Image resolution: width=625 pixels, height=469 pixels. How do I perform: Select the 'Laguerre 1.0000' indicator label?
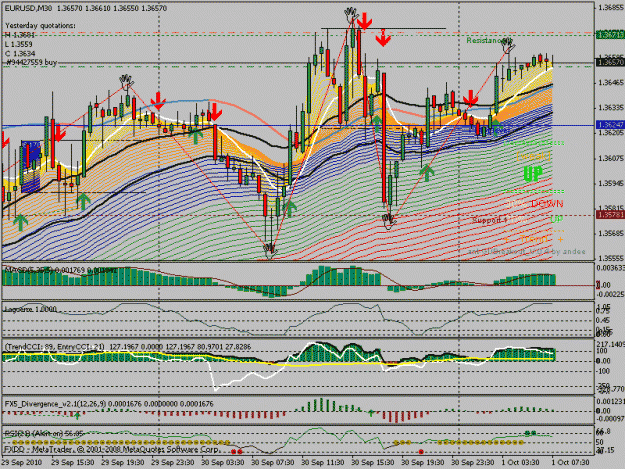pyautogui.click(x=30, y=309)
